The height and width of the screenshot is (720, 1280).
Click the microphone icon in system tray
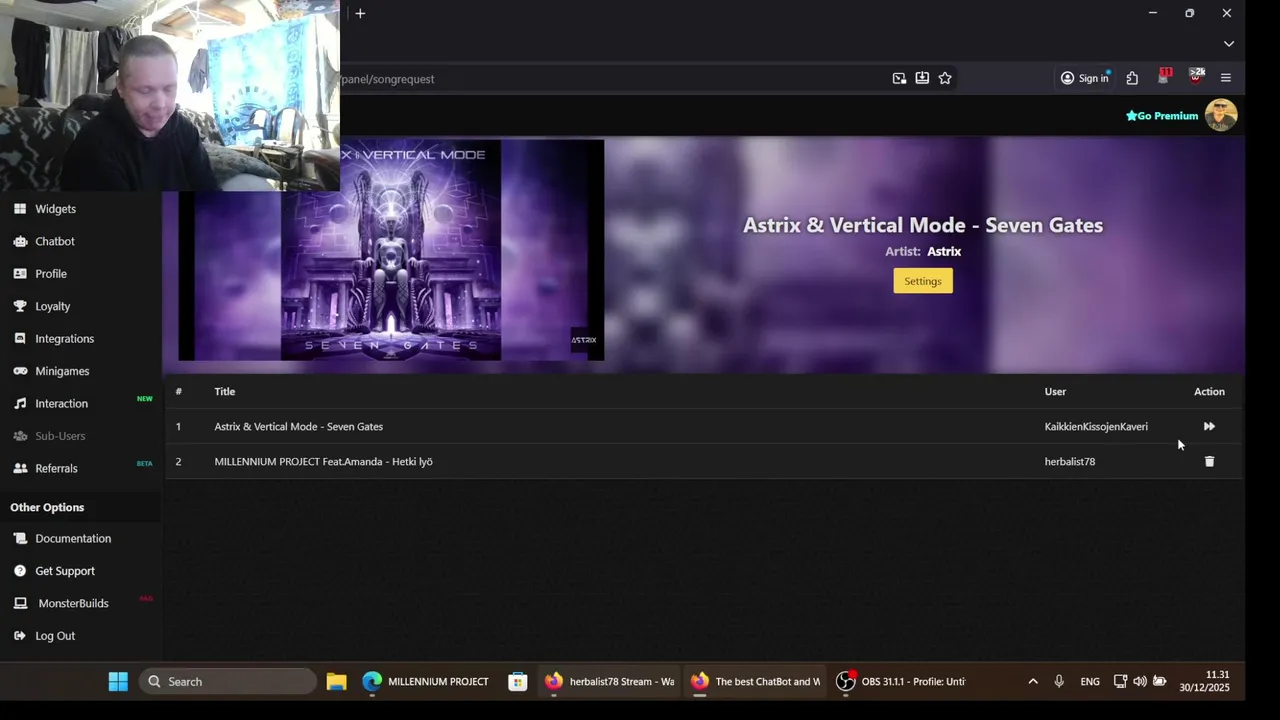point(1059,682)
